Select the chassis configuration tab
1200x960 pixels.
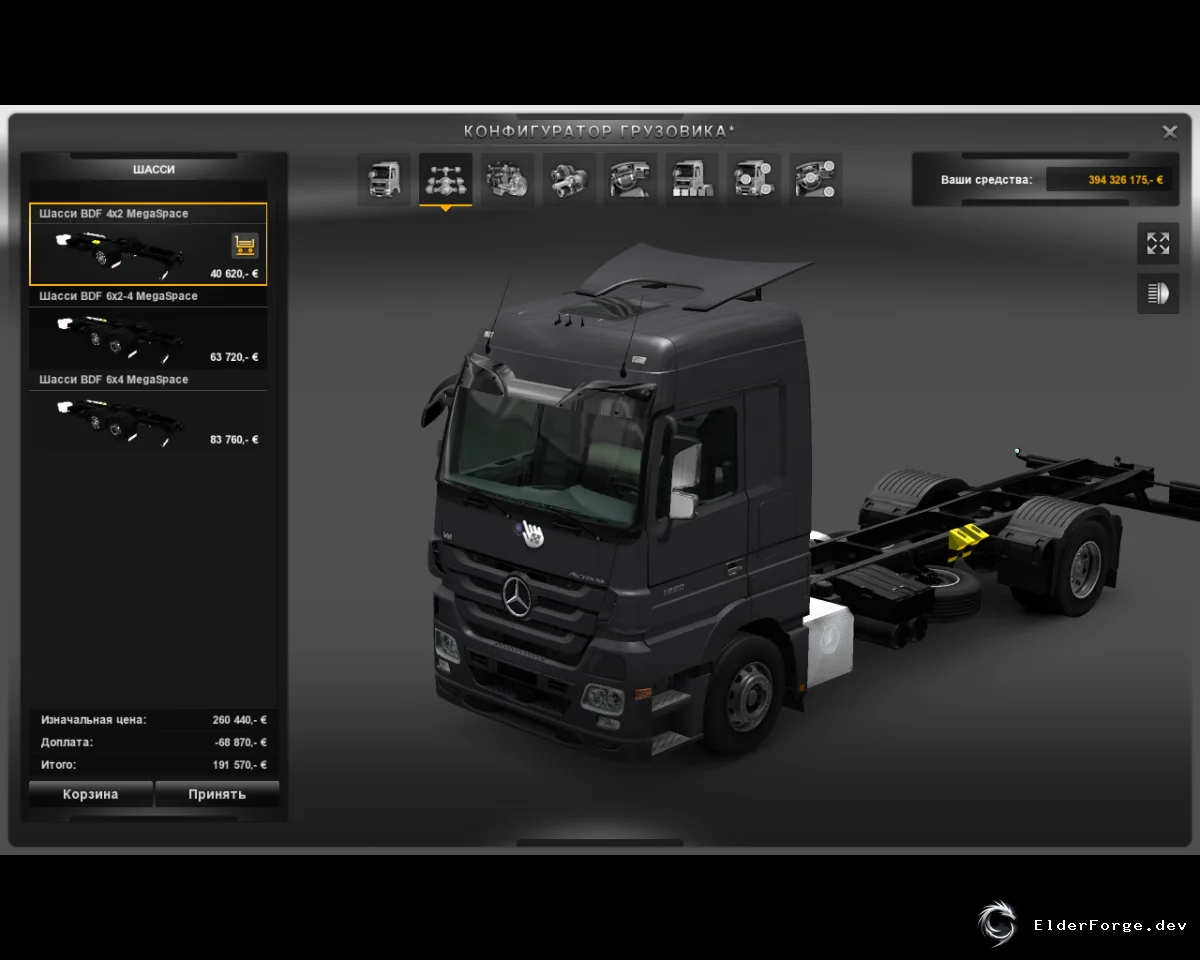pyautogui.click(x=445, y=180)
